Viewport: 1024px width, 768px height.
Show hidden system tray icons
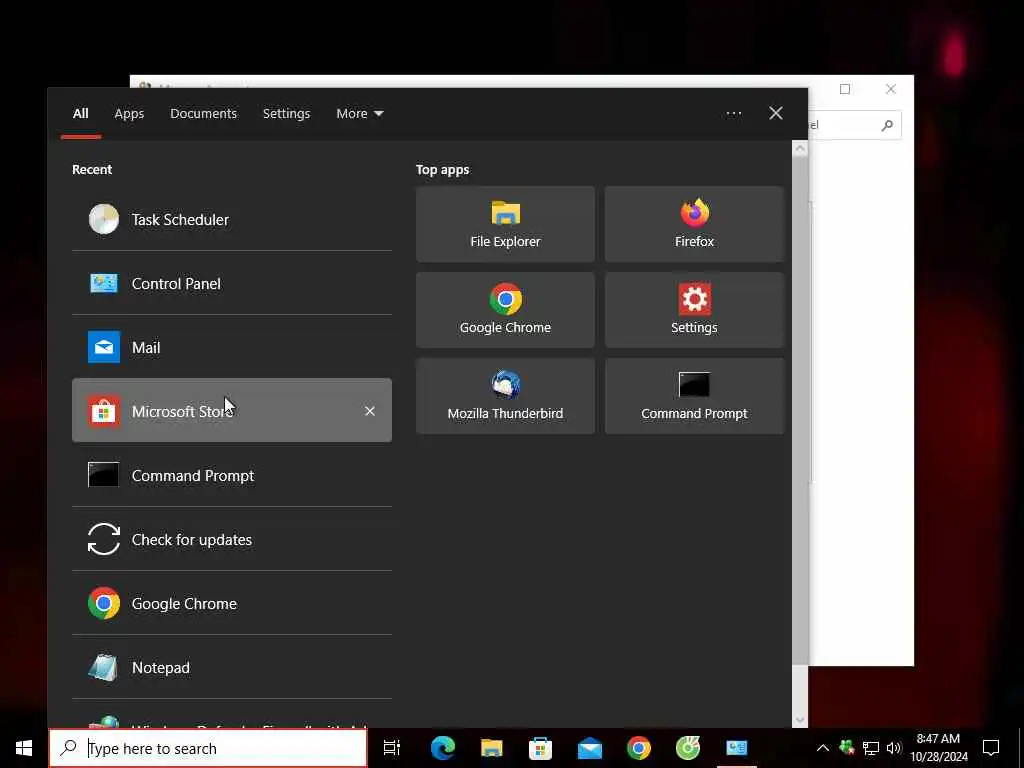tap(823, 748)
